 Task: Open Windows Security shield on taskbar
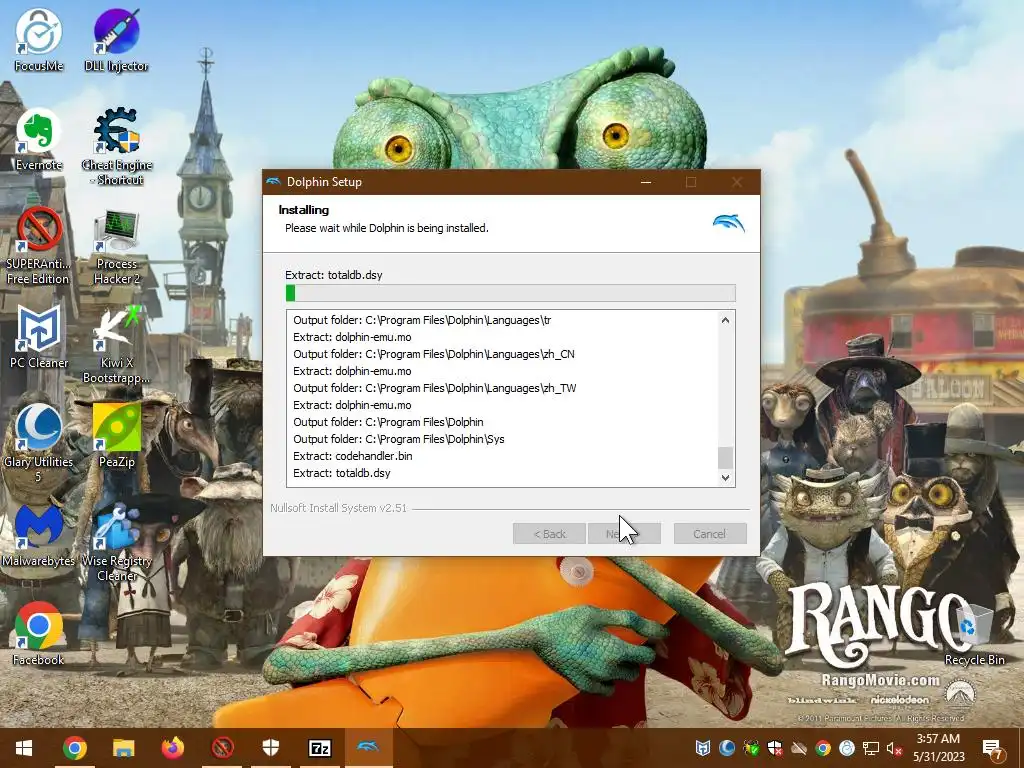pos(270,748)
